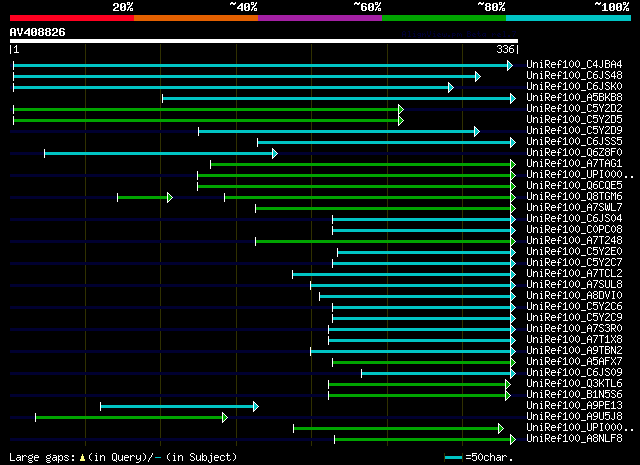Image resolution: width=640 pixels, height=465 pixels.
Task: Click the query end position 336 label
Action: pyautogui.click(x=505, y=49)
